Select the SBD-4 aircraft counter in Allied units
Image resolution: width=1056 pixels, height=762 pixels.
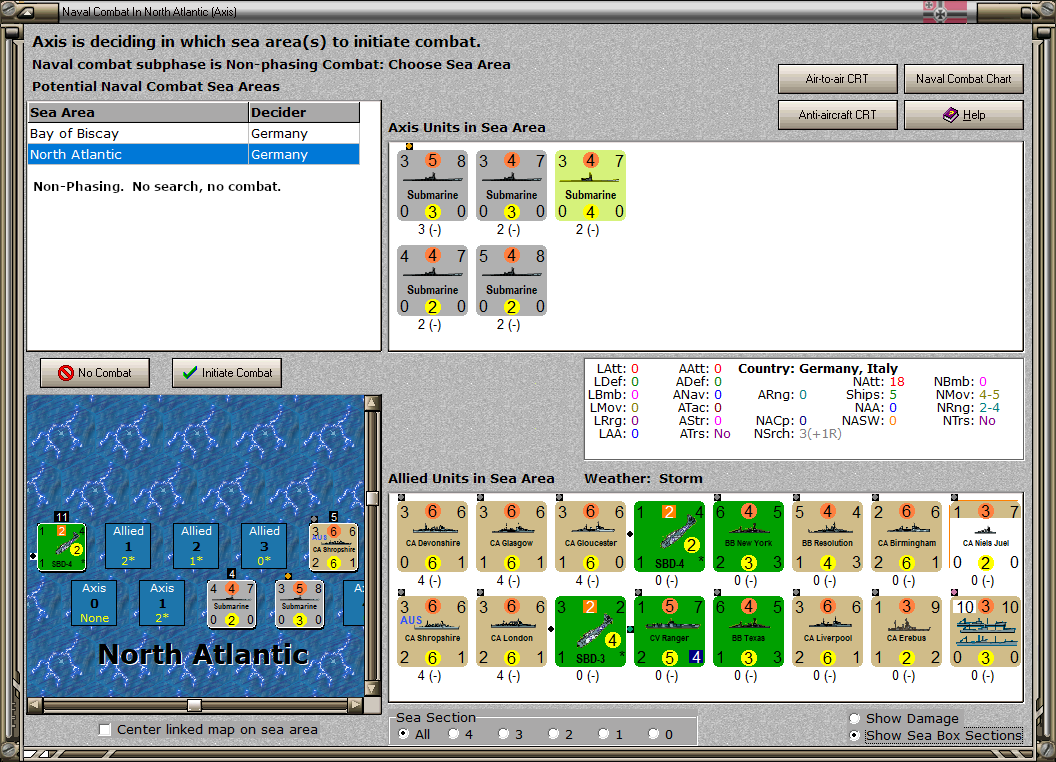pyautogui.click(x=669, y=536)
